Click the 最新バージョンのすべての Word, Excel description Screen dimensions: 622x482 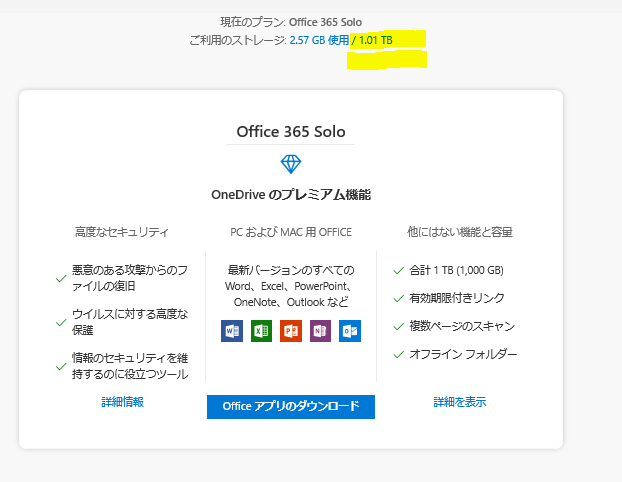(x=291, y=286)
